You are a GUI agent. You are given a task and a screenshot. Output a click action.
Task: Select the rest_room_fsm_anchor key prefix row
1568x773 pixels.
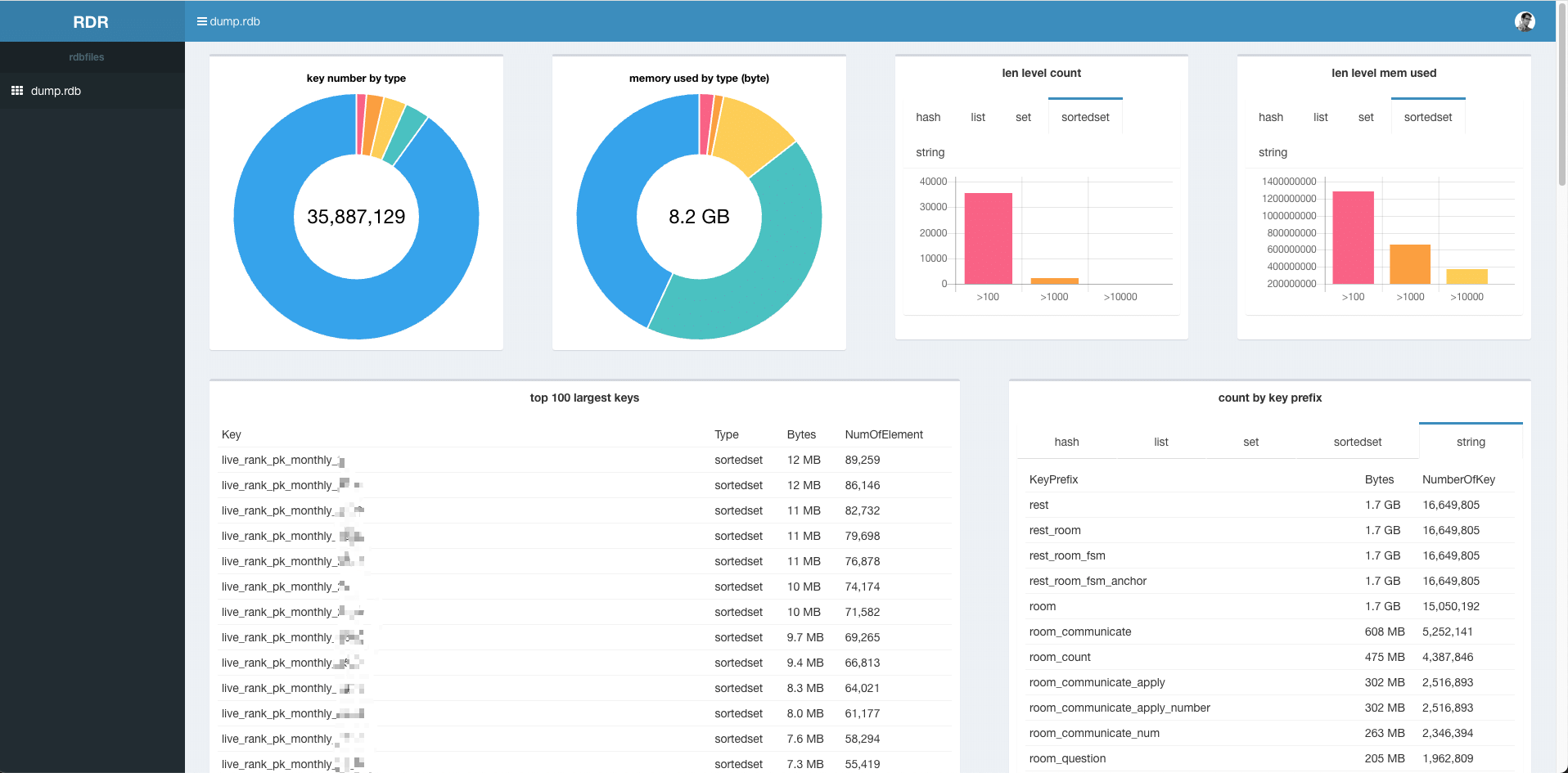(1088, 581)
